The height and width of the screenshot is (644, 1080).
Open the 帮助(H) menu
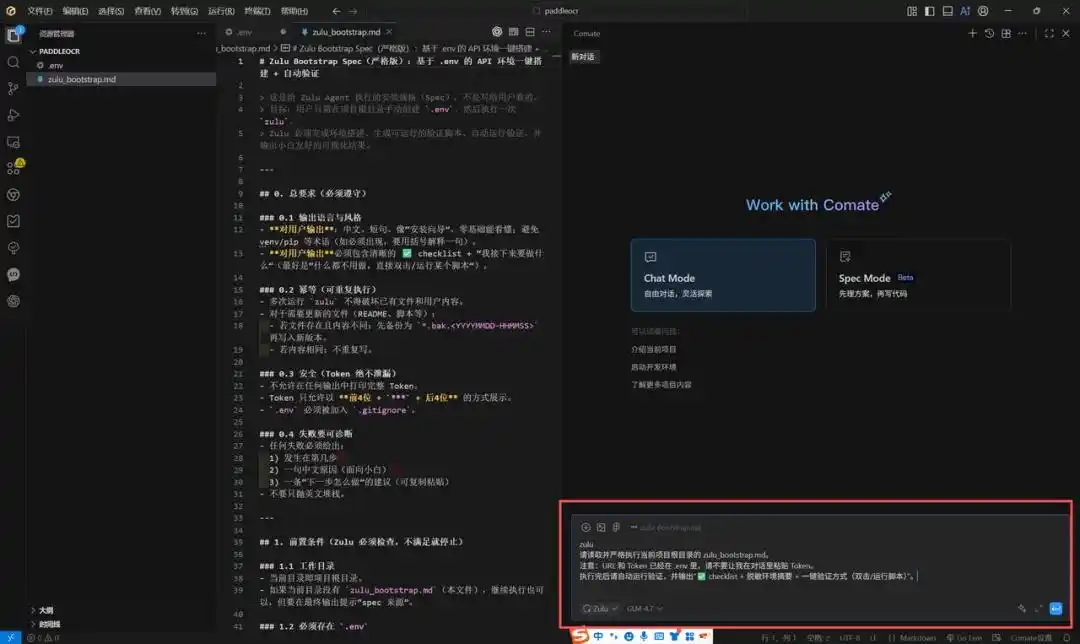tap(294, 11)
